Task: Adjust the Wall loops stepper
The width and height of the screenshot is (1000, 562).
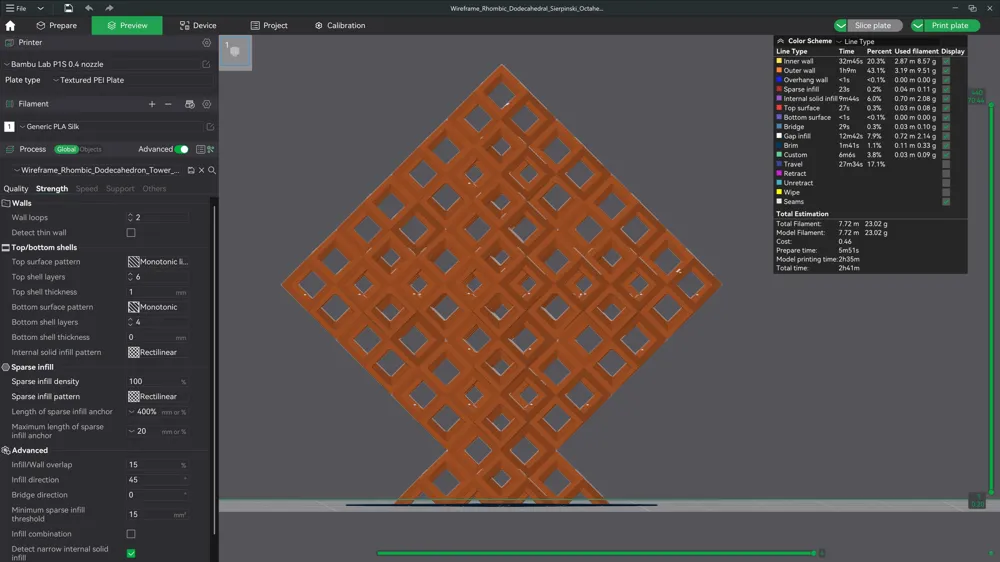Action: (130, 218)
